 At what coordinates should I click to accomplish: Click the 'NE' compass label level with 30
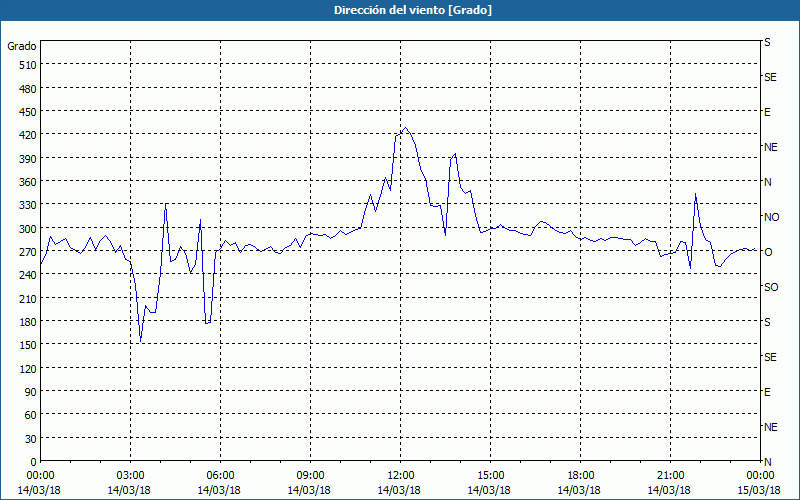pos(771,427)
